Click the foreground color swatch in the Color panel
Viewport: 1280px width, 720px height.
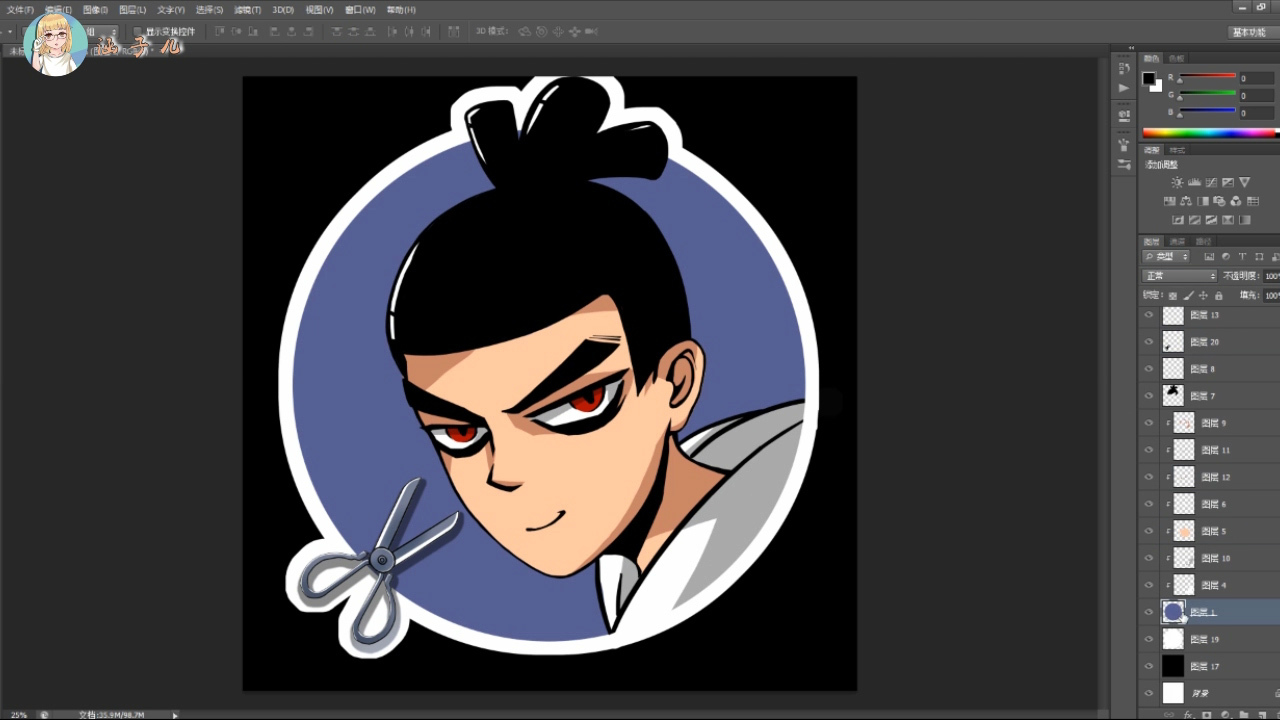coord(1148,78)
